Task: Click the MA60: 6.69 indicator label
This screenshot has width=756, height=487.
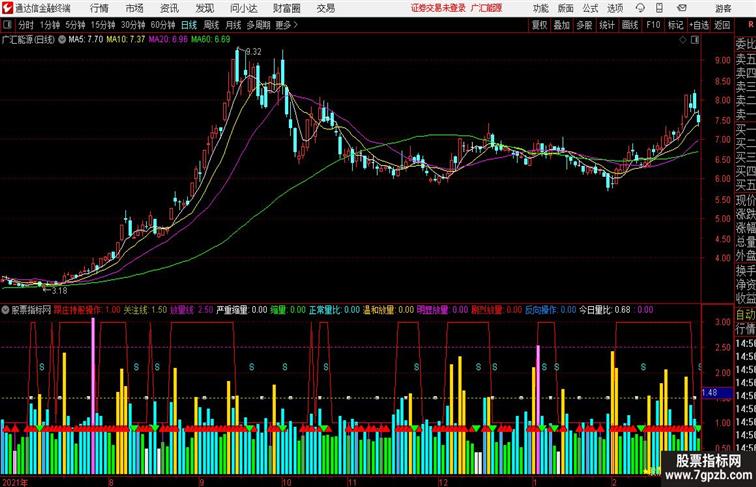Action: [x=211, y=40]
